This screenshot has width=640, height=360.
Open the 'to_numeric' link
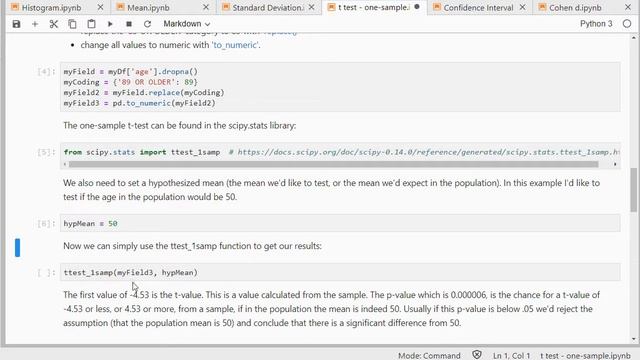tap(235, 45)
